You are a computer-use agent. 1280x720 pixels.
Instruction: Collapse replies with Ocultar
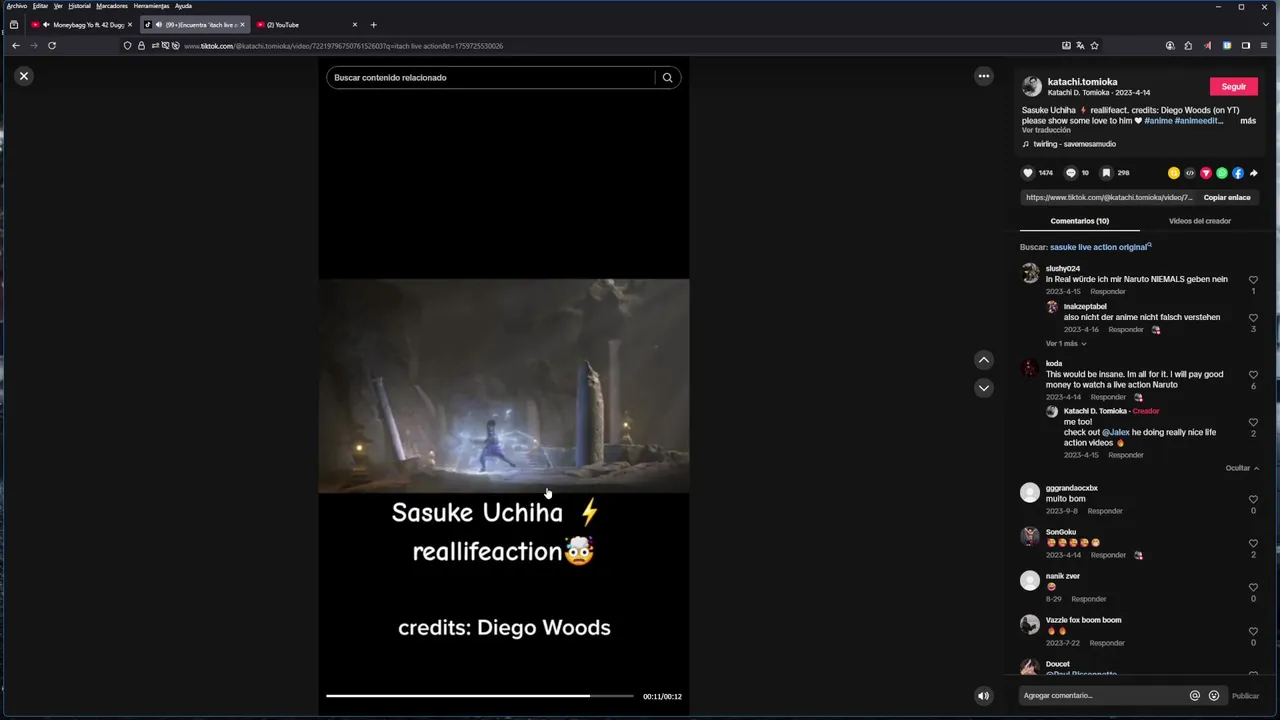[1242, 468]
